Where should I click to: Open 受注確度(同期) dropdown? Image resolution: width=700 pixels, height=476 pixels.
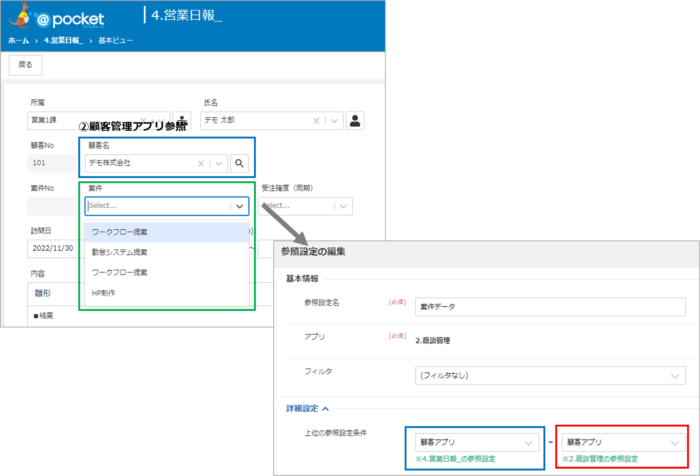pos(305,206)
